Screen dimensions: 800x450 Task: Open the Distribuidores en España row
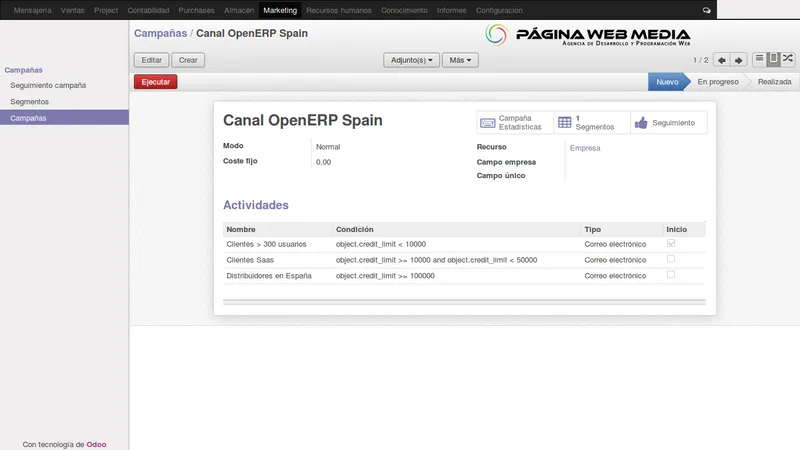[464, 276]
